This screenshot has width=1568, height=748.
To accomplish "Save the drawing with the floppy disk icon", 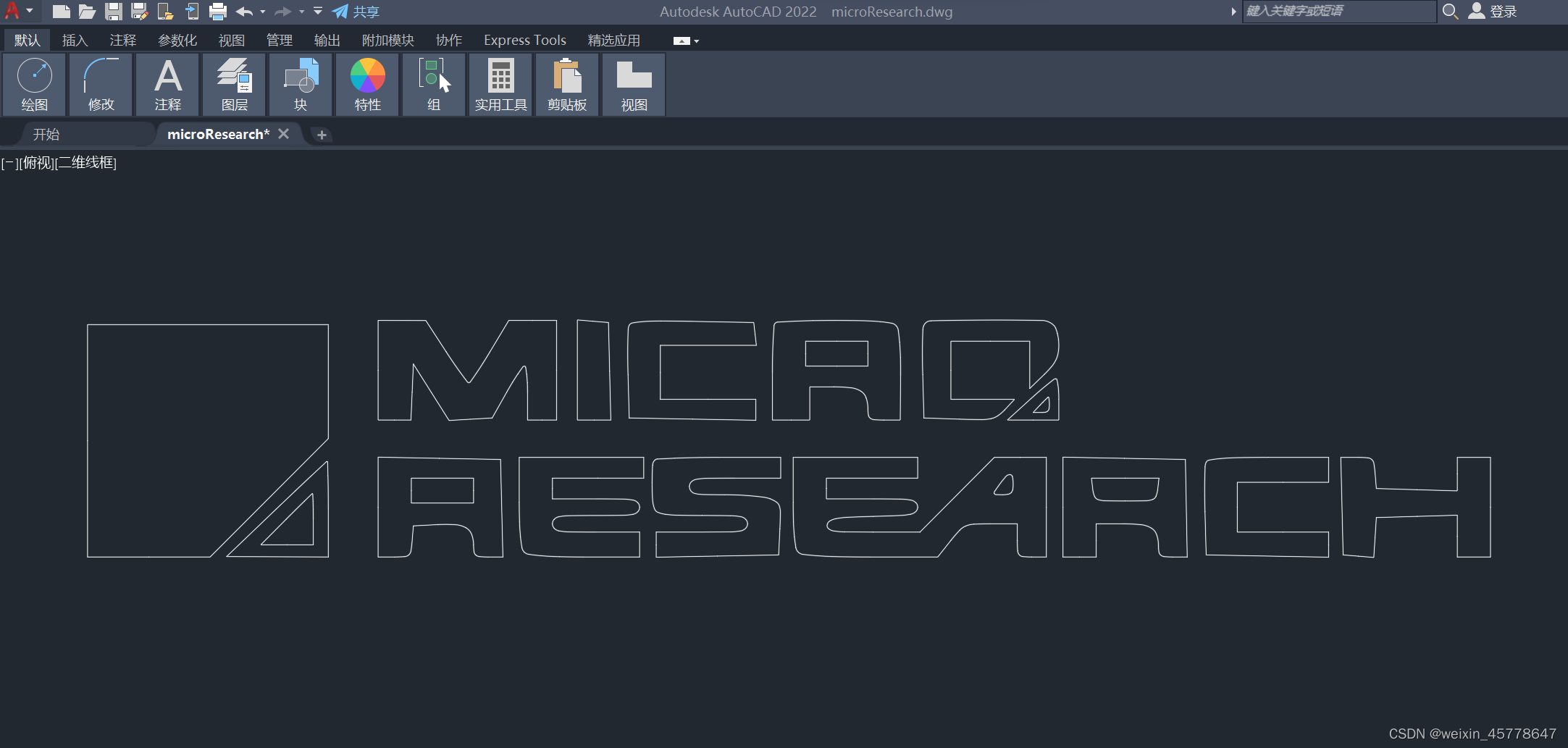I will 114,12.
